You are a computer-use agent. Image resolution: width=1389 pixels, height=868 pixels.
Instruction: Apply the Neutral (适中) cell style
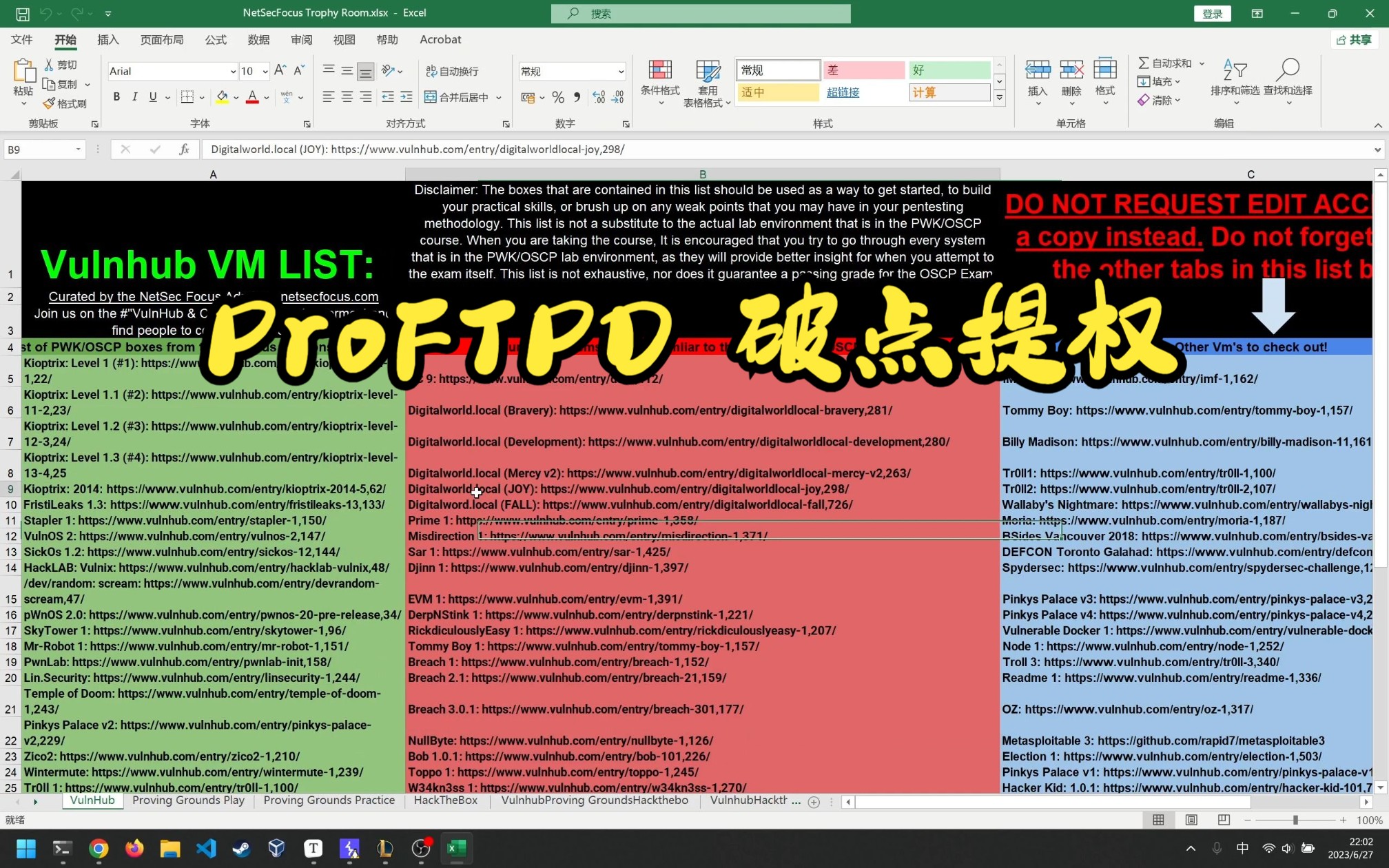pyautogui.click(x=779, y=92)
